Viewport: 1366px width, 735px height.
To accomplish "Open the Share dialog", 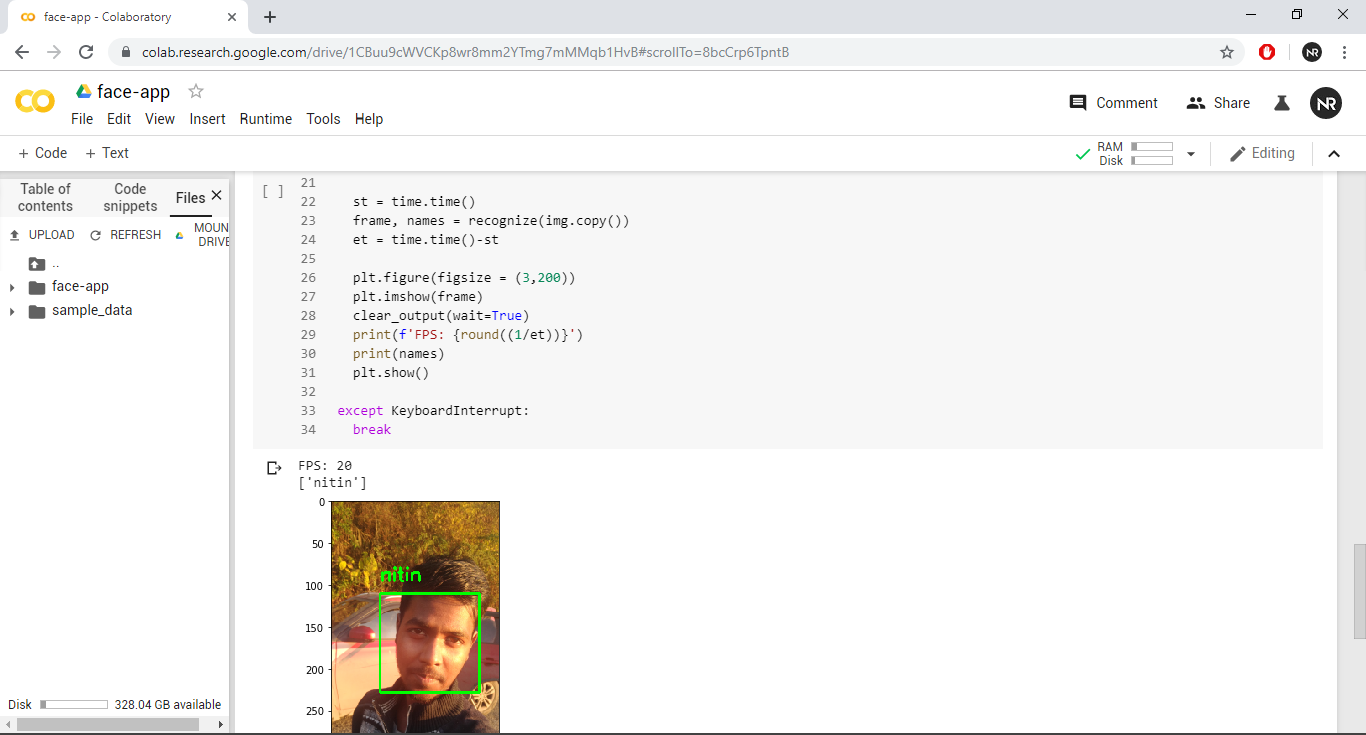I will pos(1218,103).
